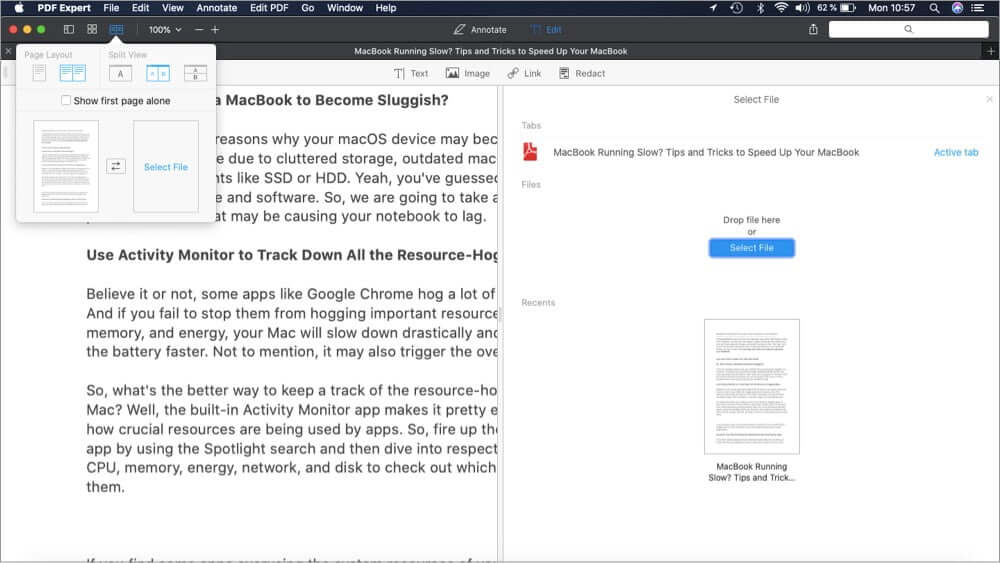The width and height of the screenshot is (1000, 563).
Task: Open the Edit PDF menu
Action: pos(268,8)
